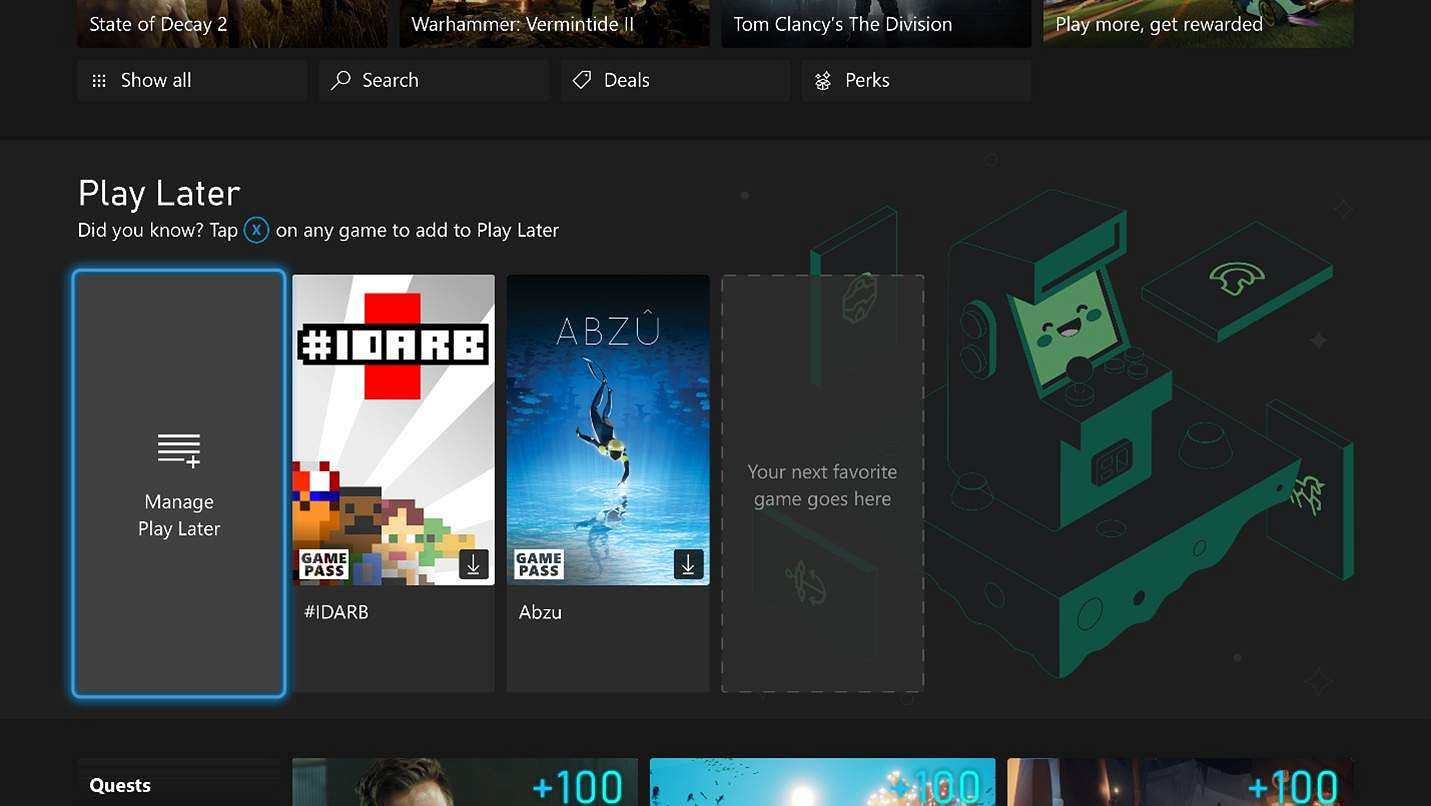
Task: Click the X button hint icon
Action: (256, 230)
